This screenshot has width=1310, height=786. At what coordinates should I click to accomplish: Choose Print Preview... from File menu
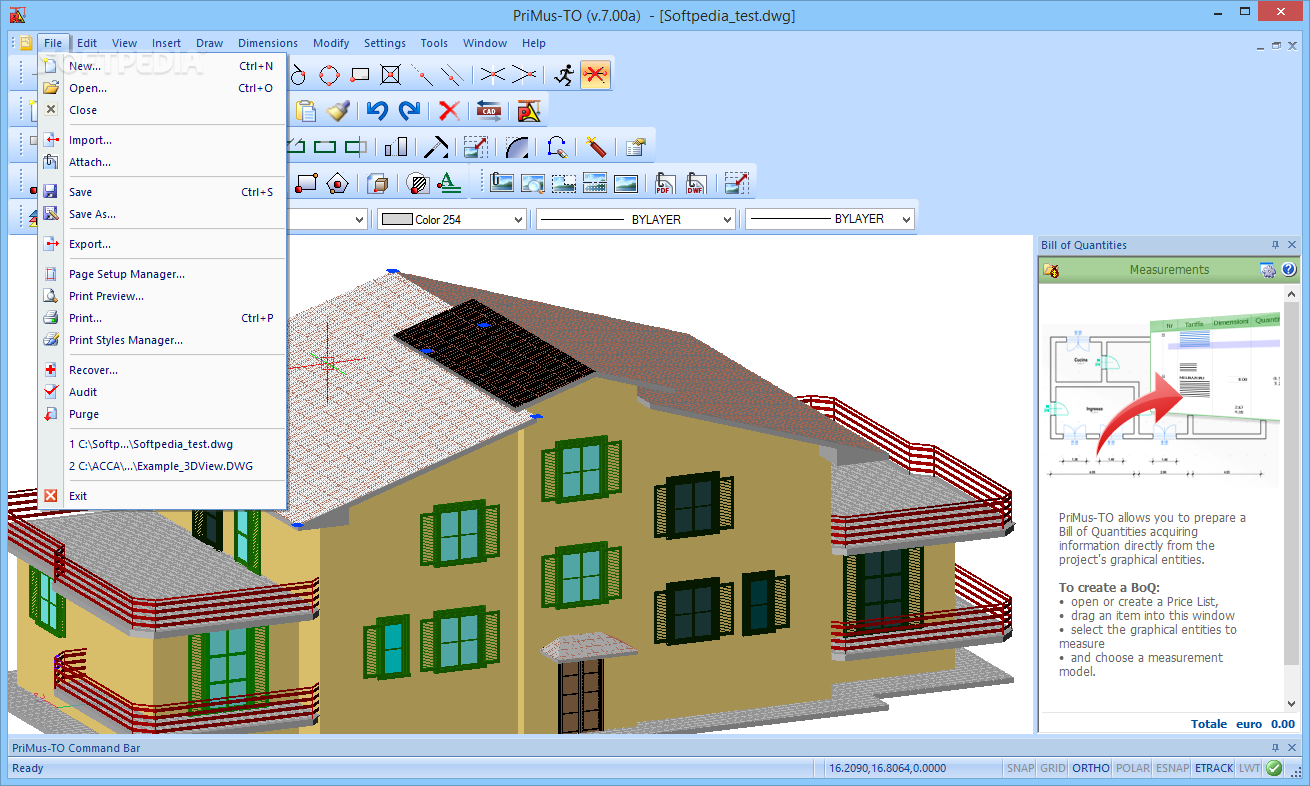point(163,296)
